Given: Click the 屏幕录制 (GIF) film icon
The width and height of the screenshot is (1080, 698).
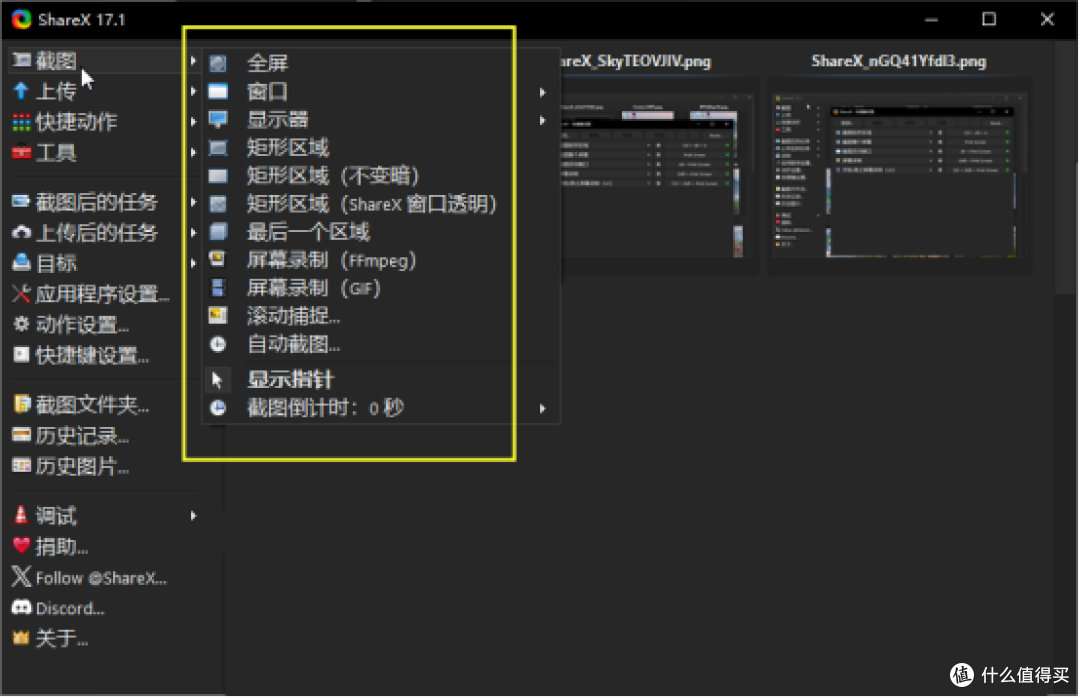Looking at the screenshot, I should tap(218, 288).
